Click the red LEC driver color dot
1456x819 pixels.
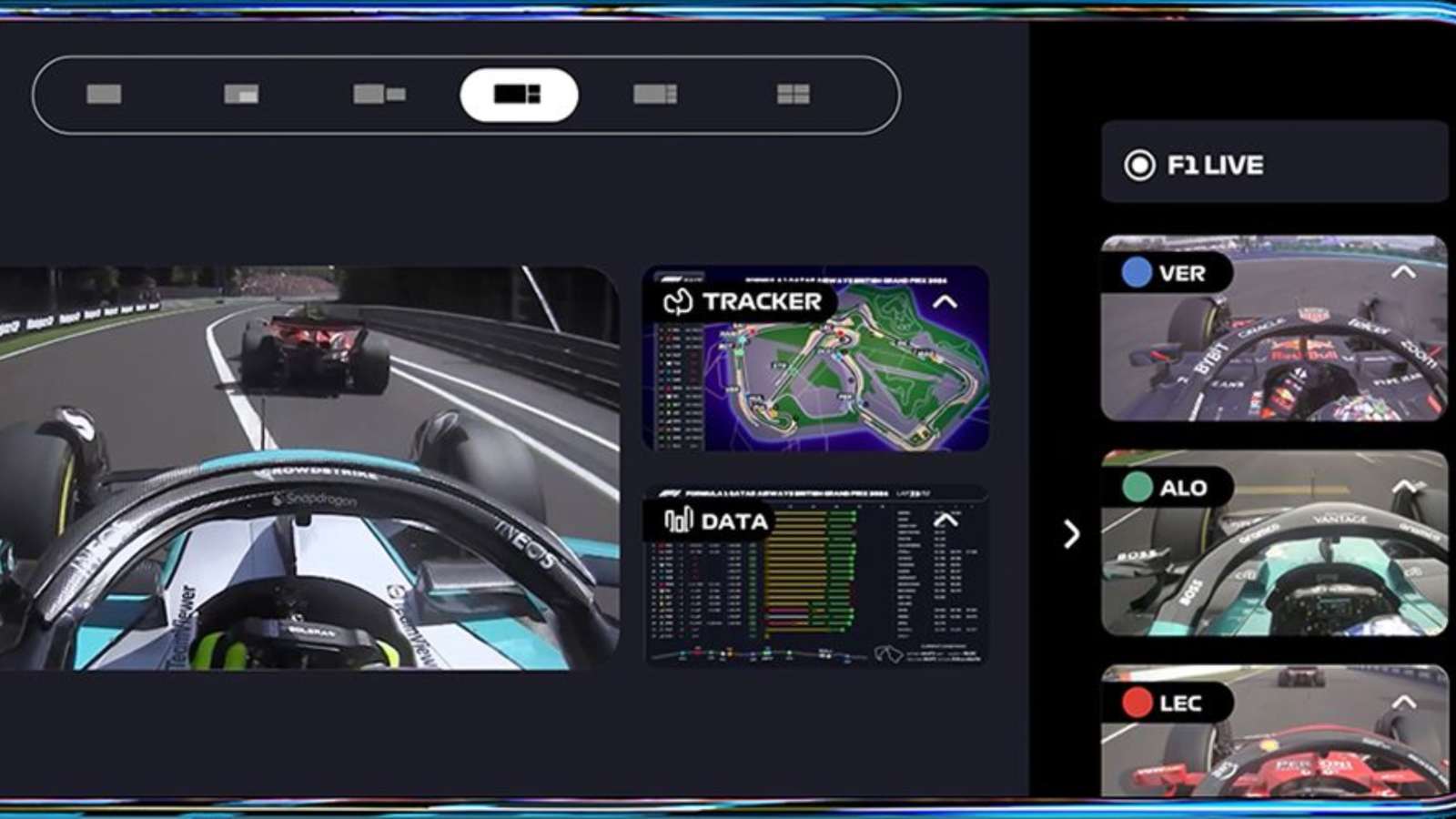tap(1137, 703)
